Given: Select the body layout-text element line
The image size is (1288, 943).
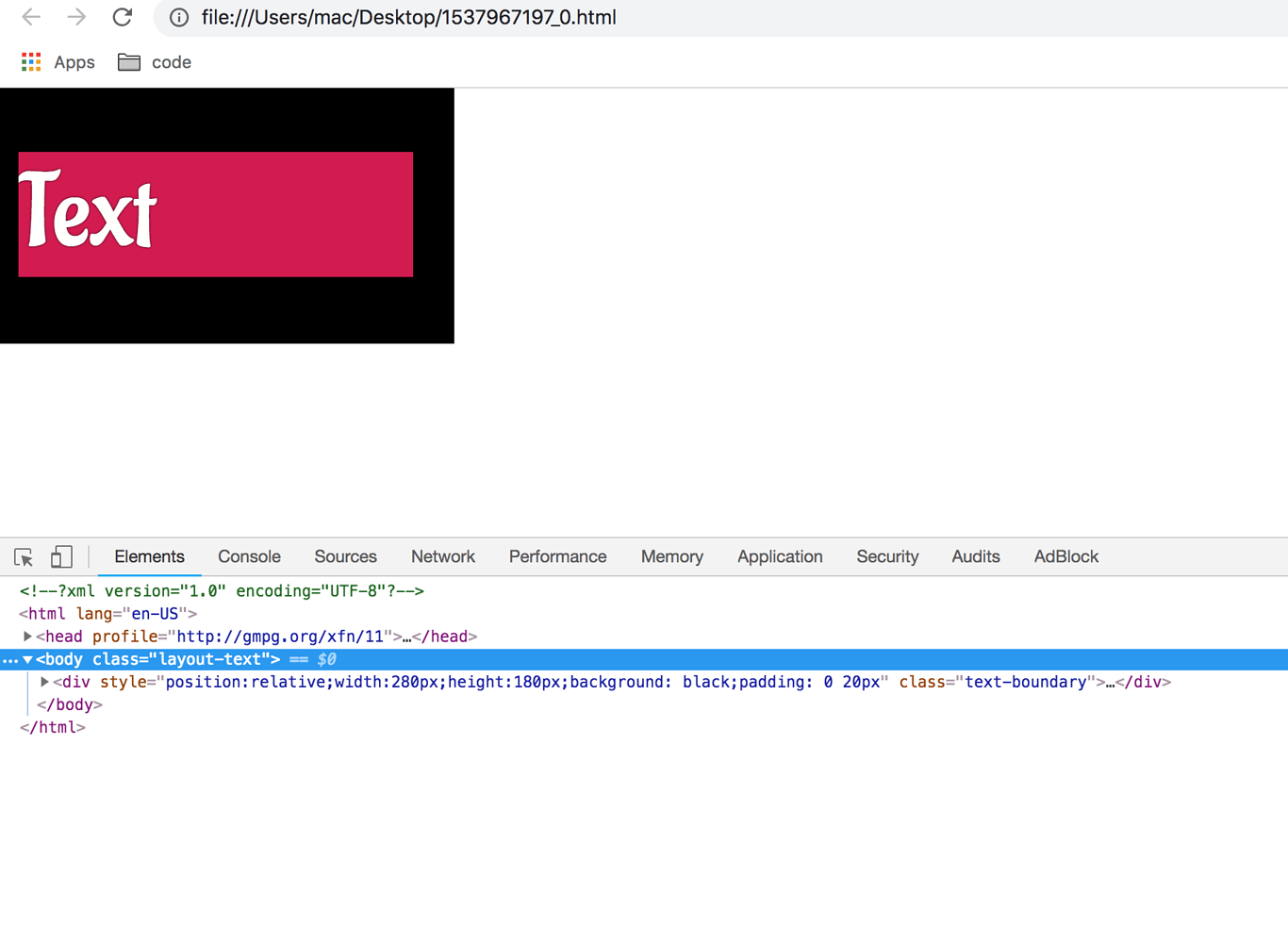Looking at the screenshot, I should pos(151,659).
